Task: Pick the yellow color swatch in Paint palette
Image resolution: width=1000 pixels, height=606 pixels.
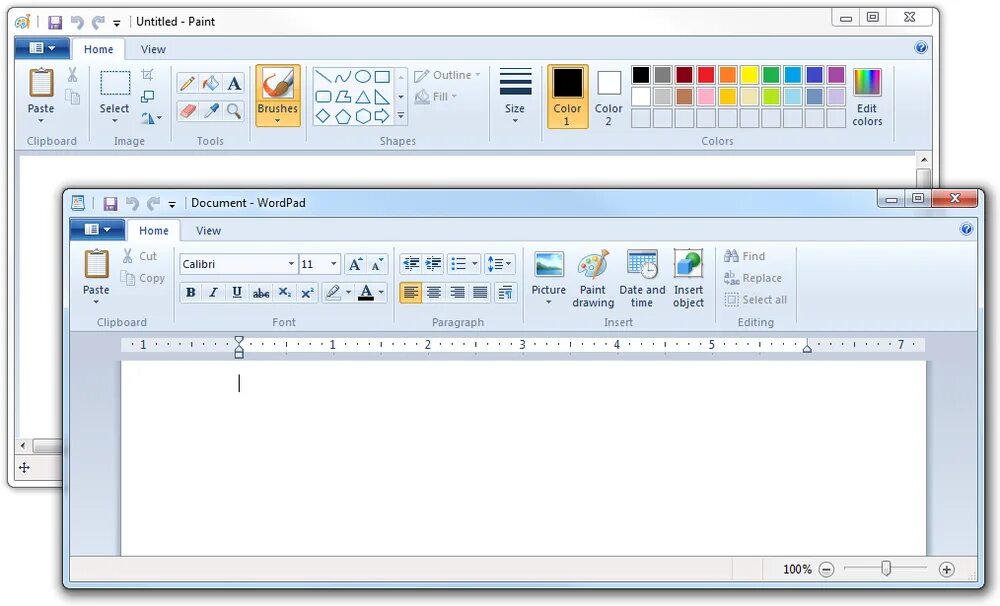Action: 749,75
